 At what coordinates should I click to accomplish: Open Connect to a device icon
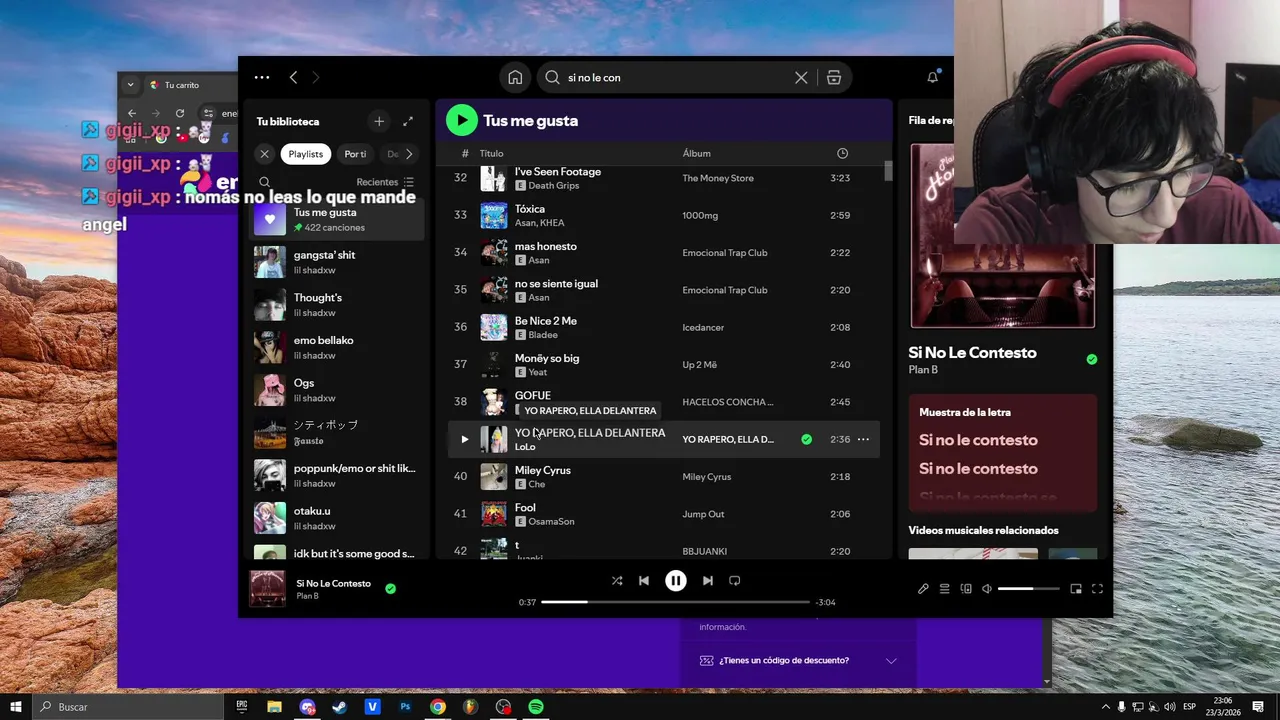966,589
